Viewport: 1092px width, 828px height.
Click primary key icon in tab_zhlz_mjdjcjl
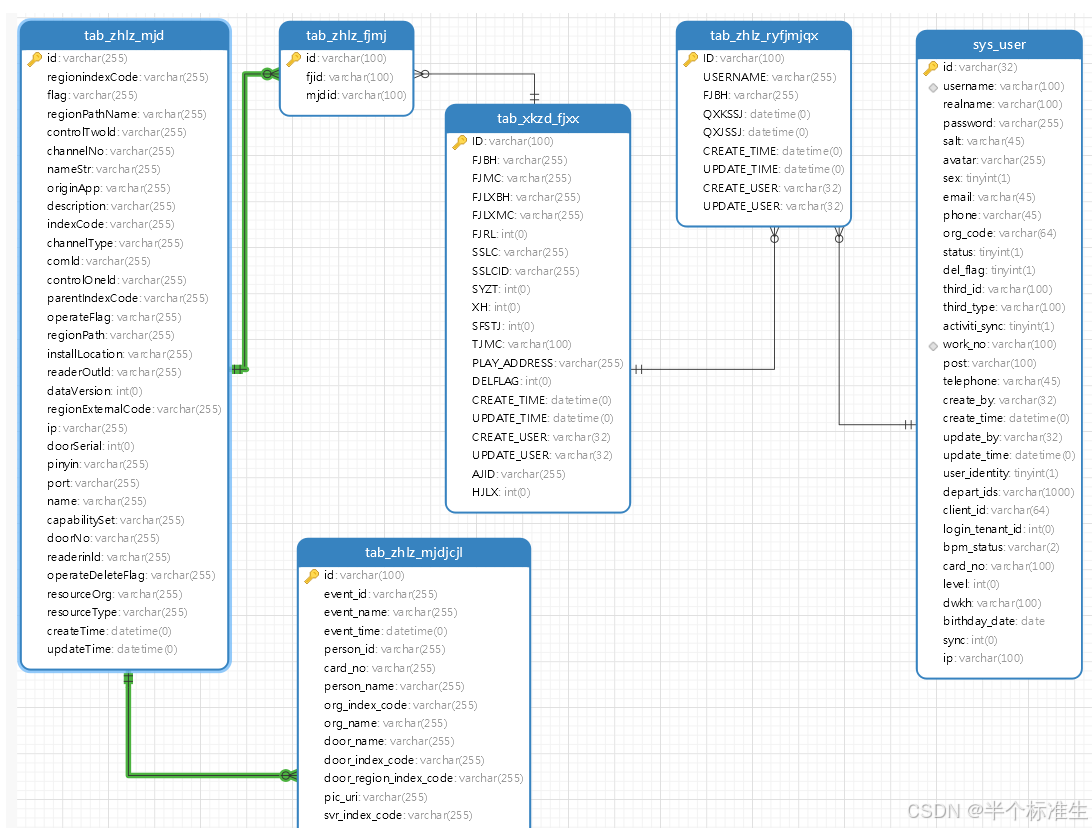(312, 576)
